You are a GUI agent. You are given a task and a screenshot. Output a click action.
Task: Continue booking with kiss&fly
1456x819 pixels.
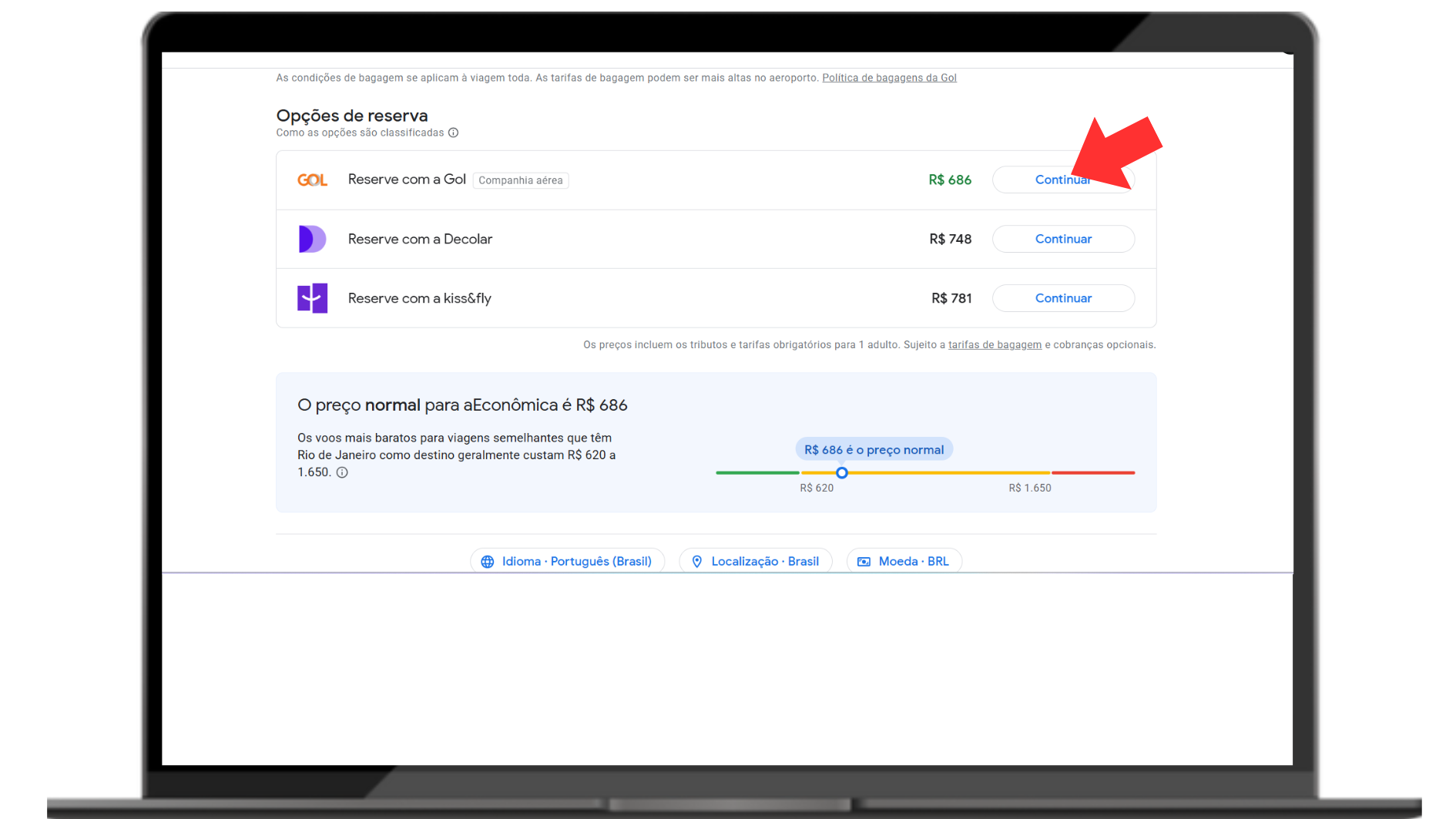pyautogui.click(x=1063, y=298)
